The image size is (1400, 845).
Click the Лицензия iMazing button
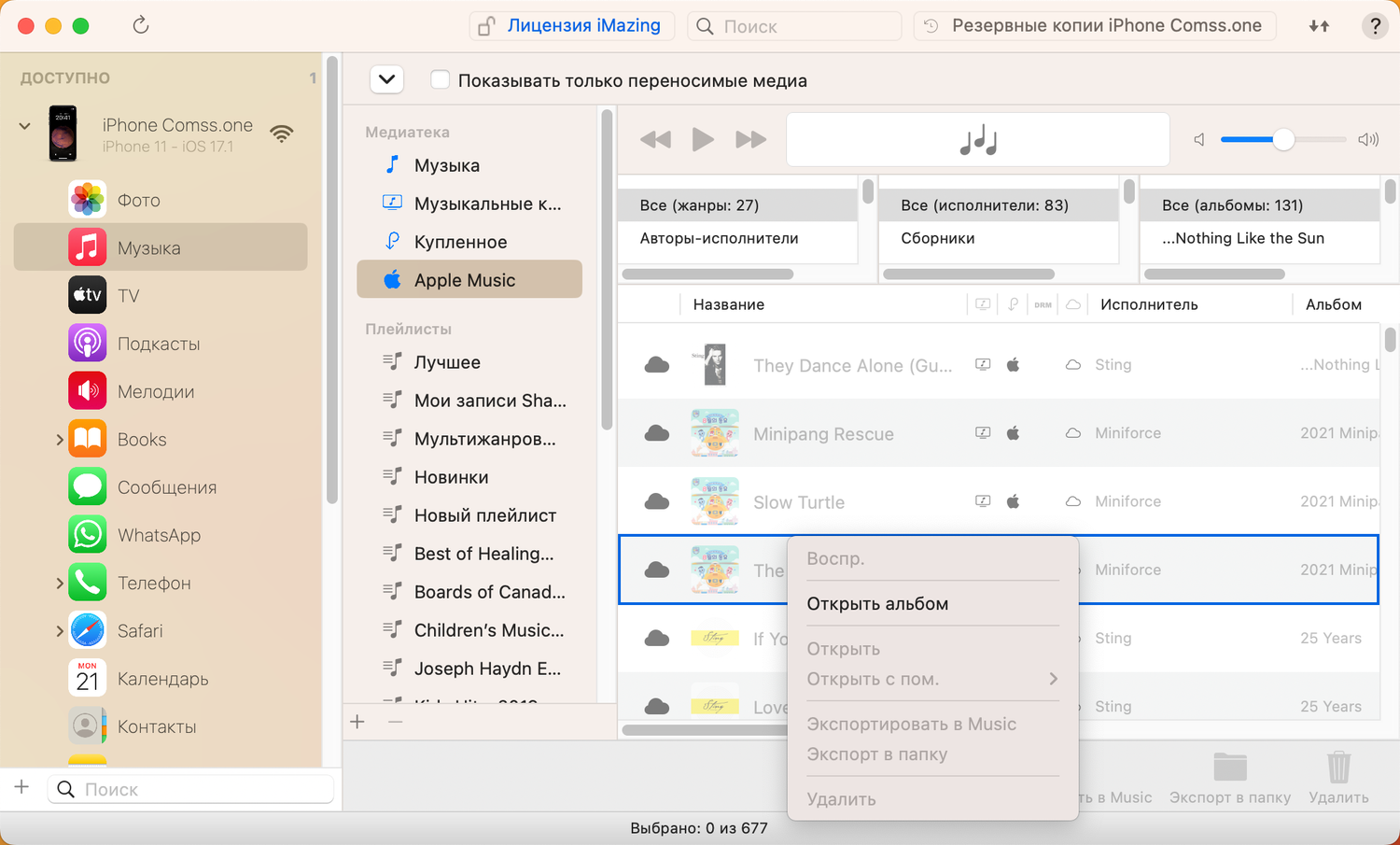571,26
